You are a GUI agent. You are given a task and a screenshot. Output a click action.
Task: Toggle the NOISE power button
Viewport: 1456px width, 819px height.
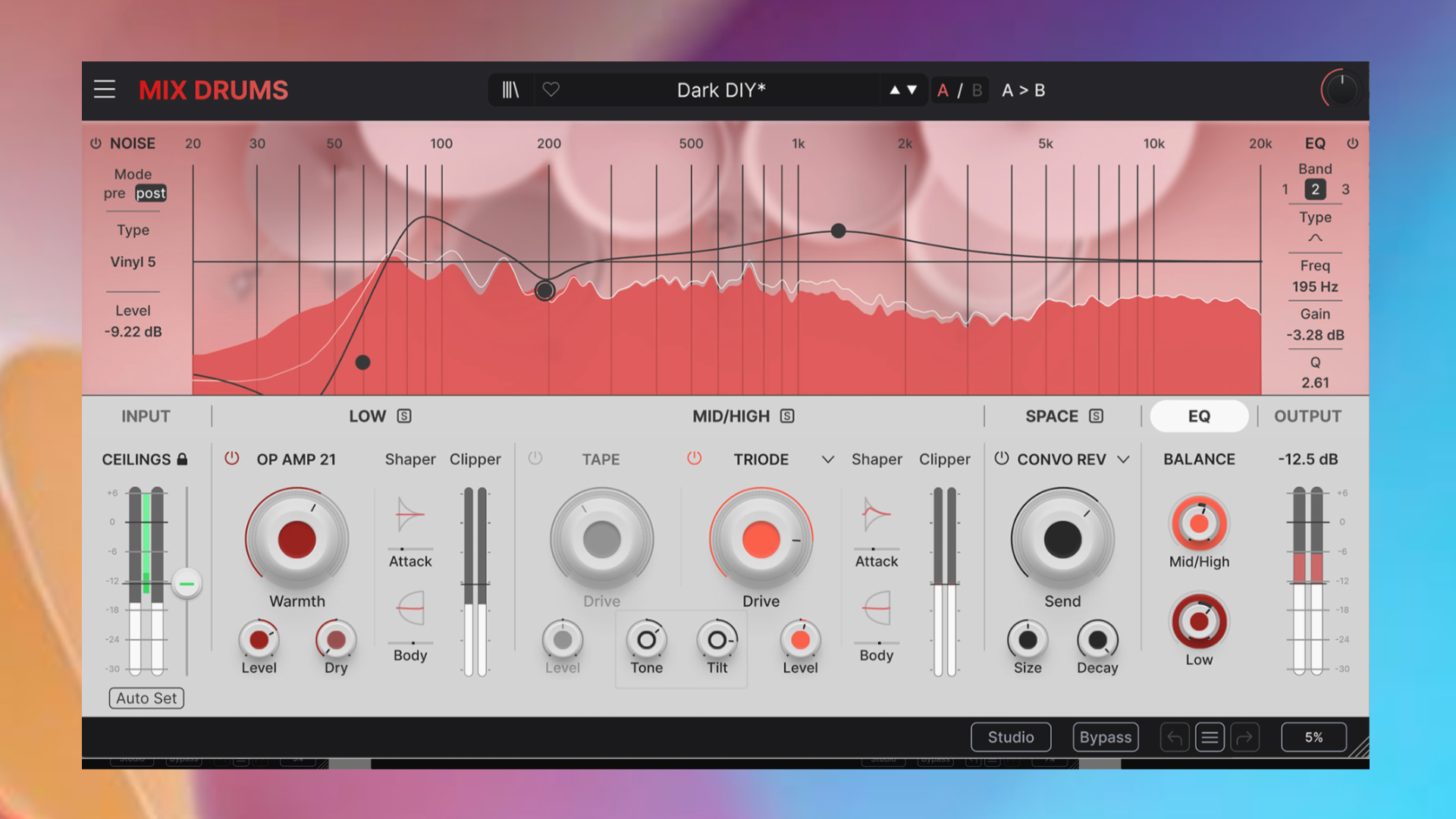tap(96, 143)
